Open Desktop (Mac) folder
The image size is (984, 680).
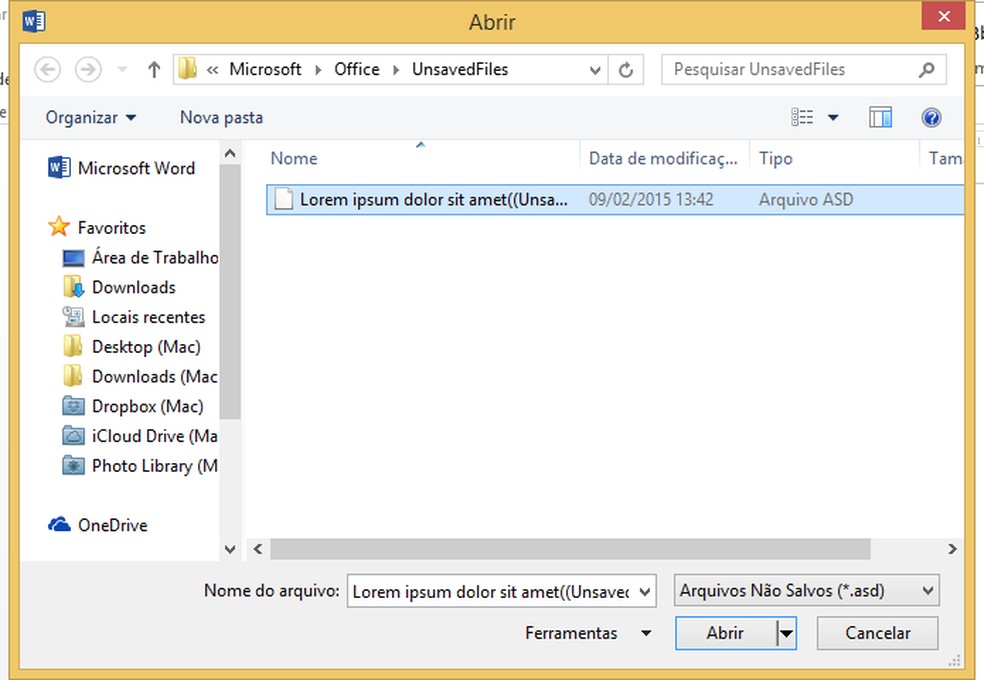pos(132,346)
